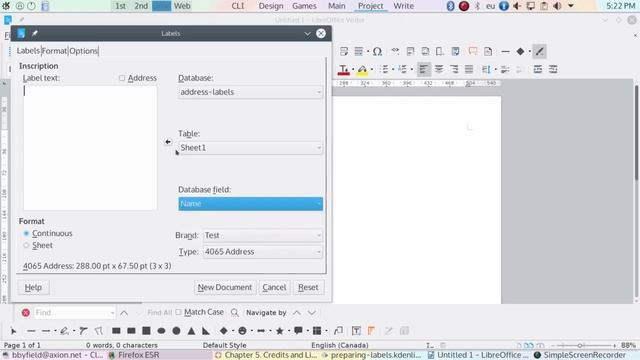Open the Table dropdown showing Sheet1
Viewport: 640px width, 360px height.
[x=251, y=148]
